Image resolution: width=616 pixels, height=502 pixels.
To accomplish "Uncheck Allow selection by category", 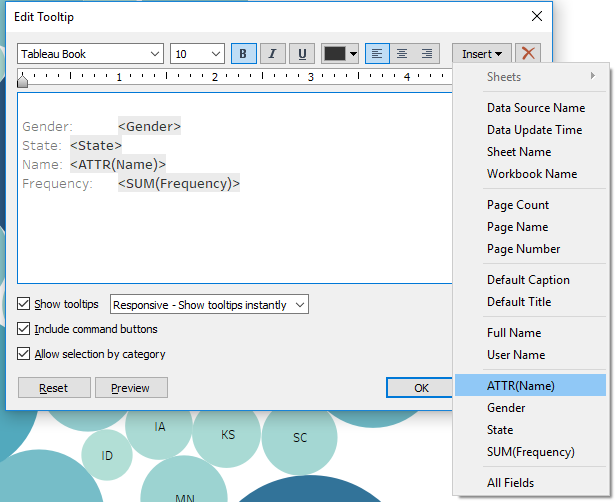I will point(23,354).
